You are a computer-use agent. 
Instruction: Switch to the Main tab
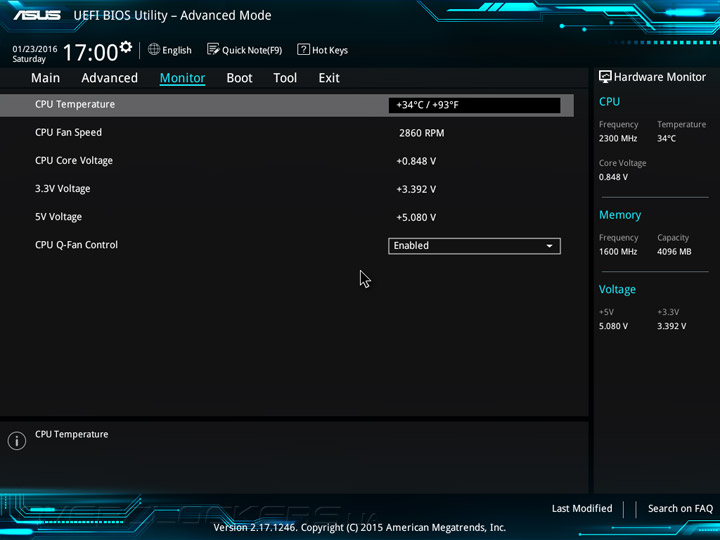tap(45, 78)
